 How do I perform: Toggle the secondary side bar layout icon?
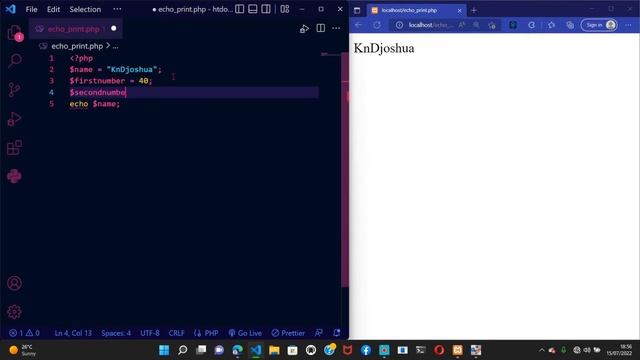point(266,9)
